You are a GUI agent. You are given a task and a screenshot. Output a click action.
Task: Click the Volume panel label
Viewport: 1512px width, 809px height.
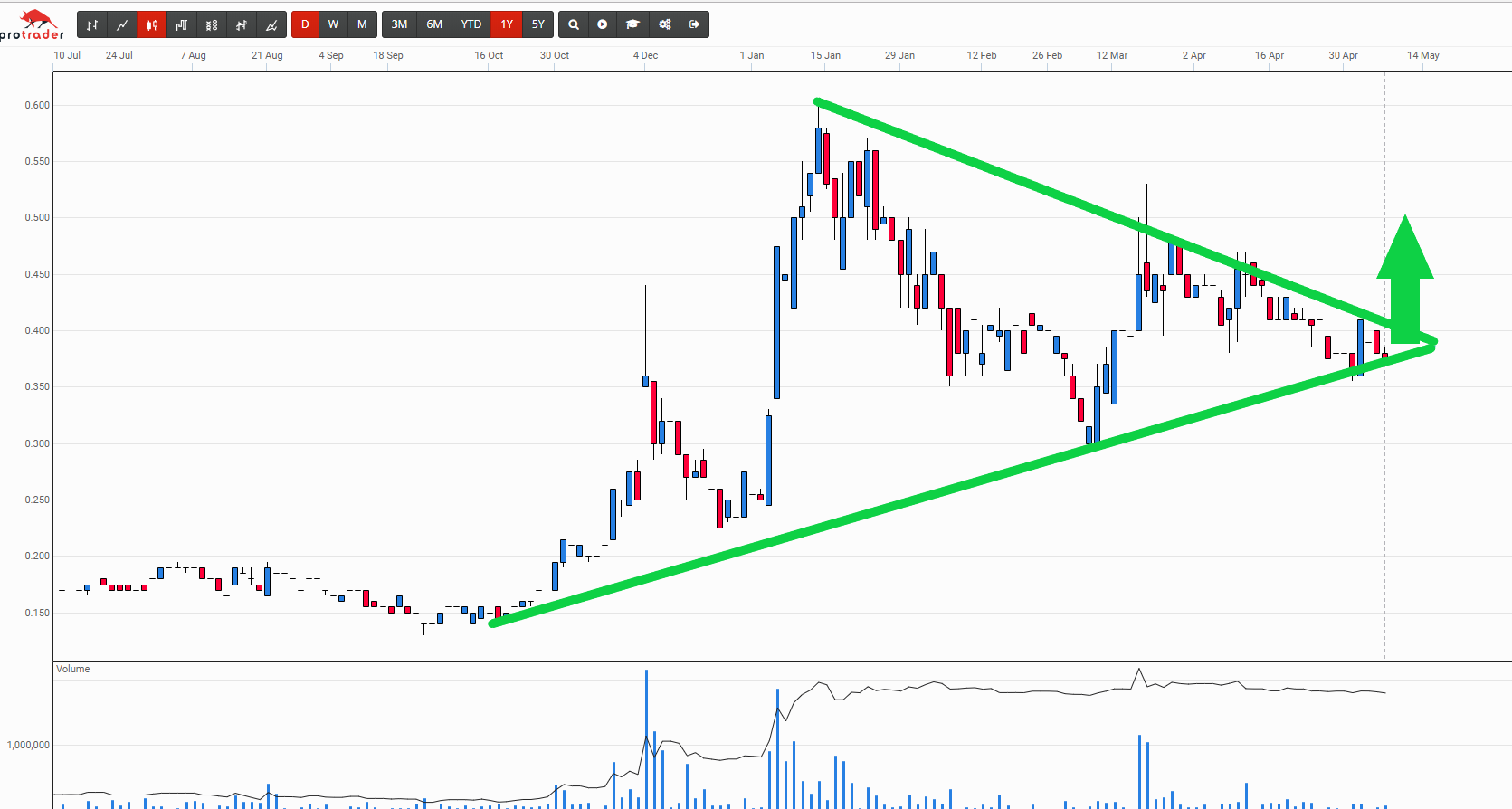click(73, 669)
